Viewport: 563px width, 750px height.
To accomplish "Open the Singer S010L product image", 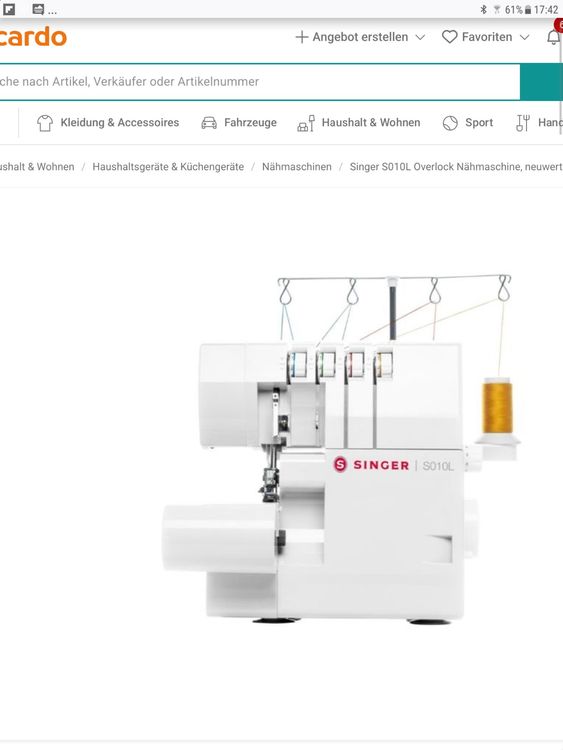I will (341, 449).
